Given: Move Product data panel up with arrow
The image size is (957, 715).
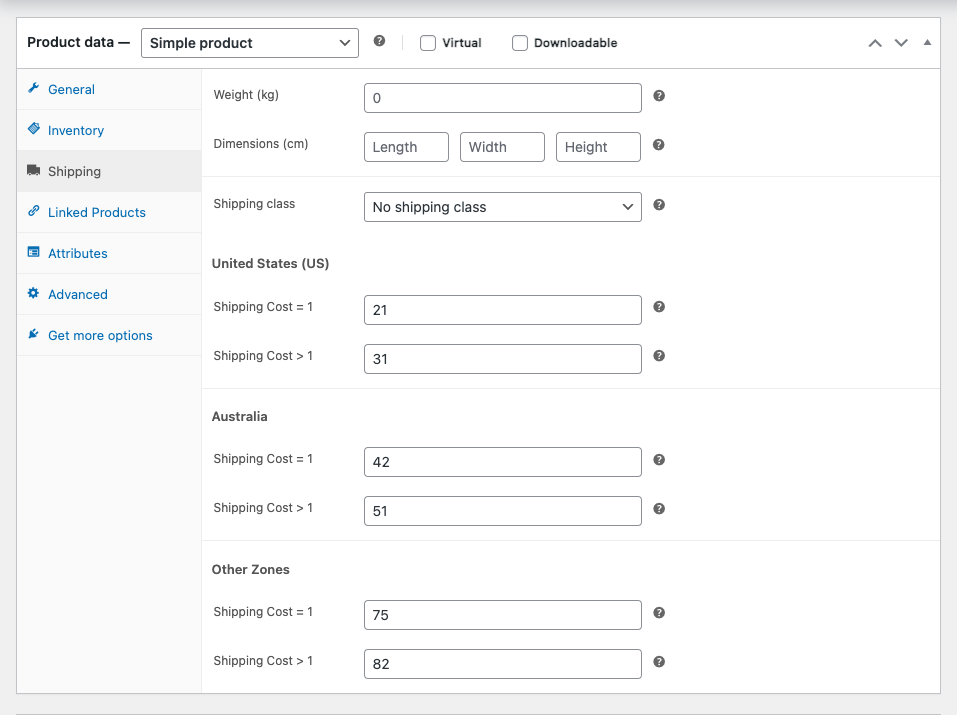Looking at the screenshot, I should point(875,43).
